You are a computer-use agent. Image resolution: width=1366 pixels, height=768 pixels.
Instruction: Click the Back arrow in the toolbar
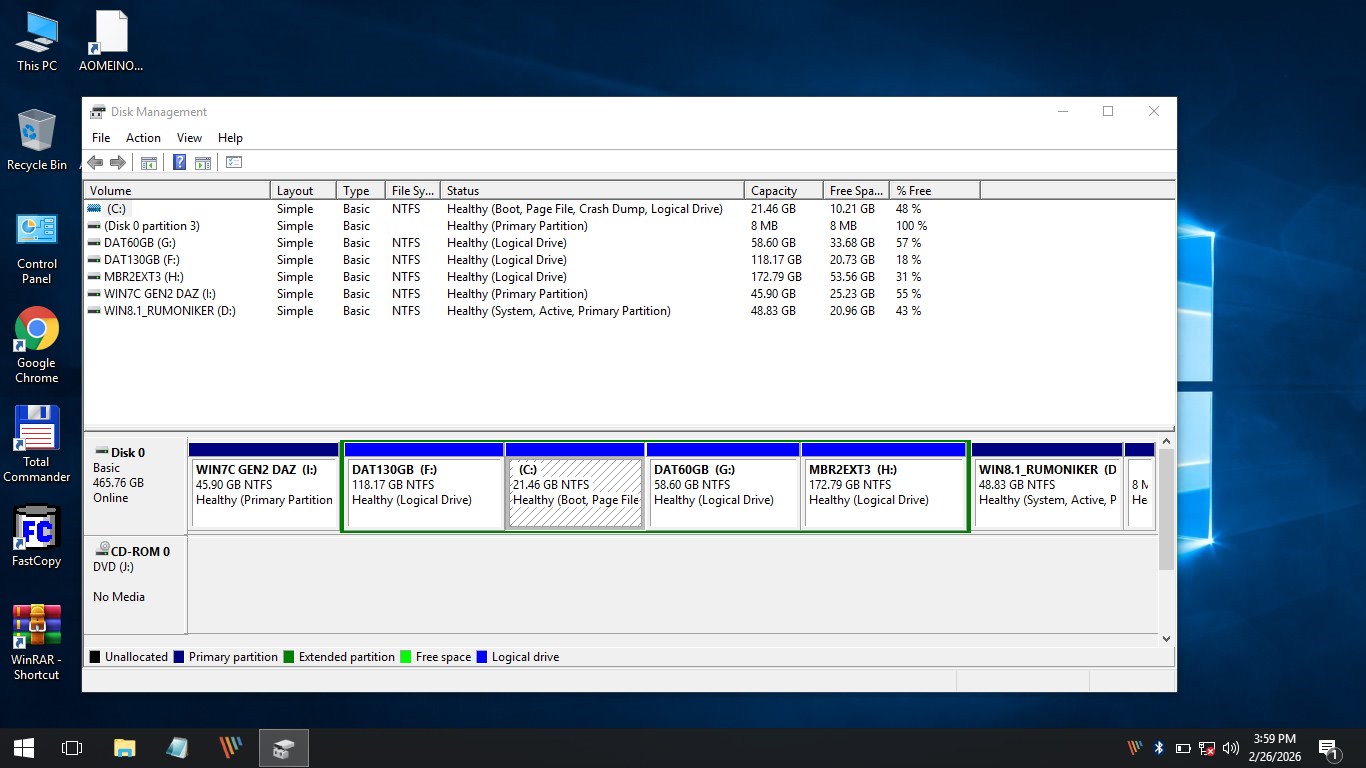click(95, 163)
